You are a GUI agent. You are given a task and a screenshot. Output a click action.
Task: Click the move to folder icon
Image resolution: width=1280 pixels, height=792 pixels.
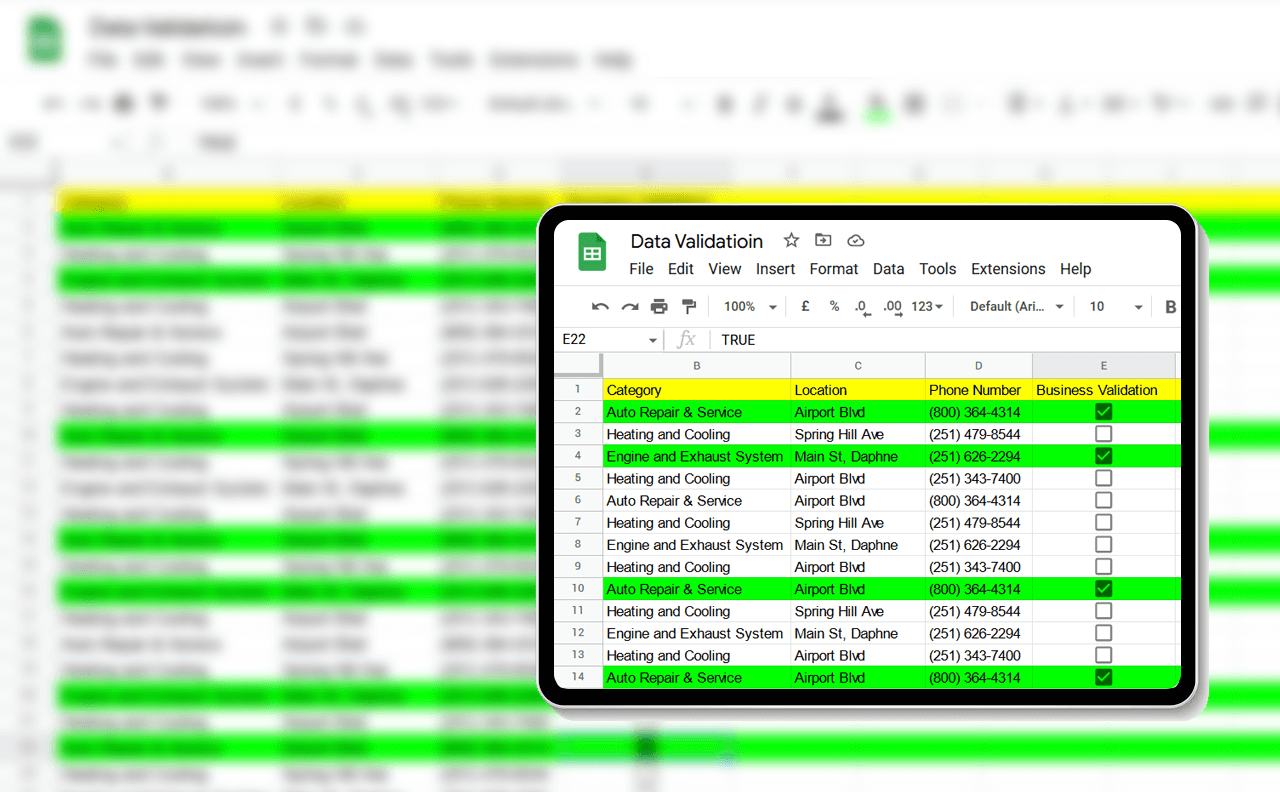tap(823, 240)
